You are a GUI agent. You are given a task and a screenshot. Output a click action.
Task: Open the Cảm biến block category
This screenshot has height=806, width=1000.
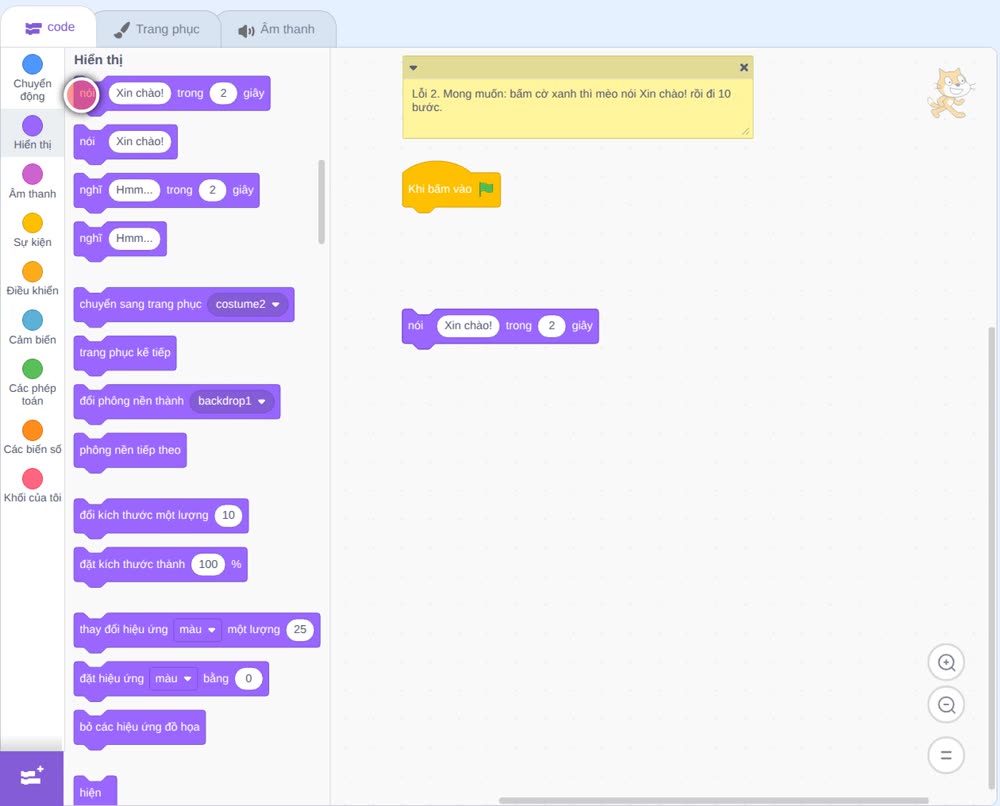pos(33,327)
